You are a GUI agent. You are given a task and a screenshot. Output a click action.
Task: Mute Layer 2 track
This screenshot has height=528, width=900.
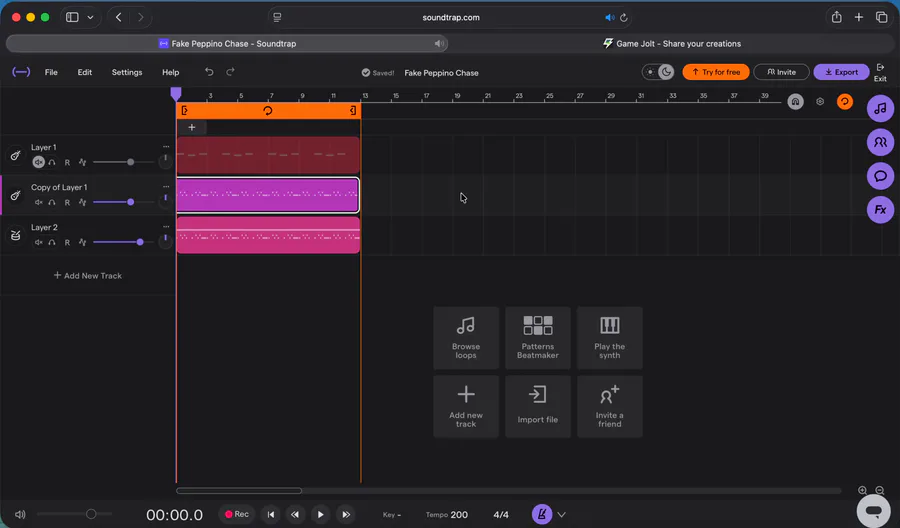(x=38, y=242)
